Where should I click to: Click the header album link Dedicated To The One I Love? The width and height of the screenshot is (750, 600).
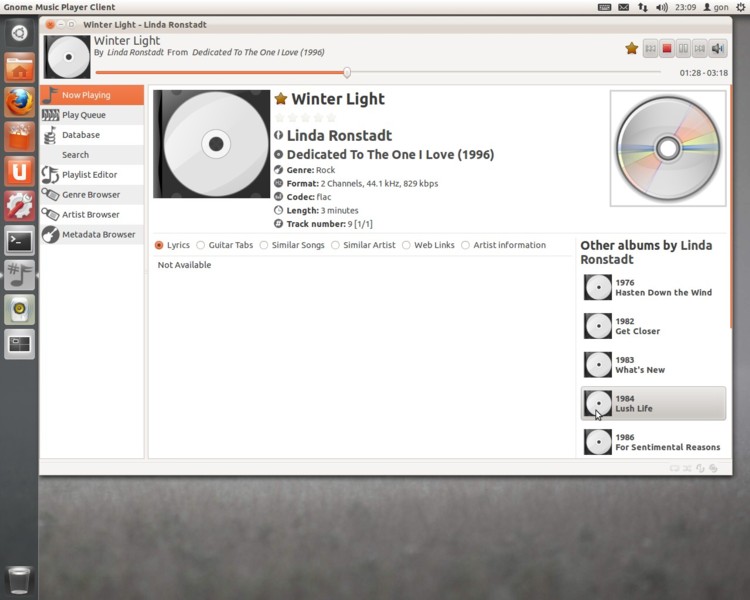coord(258,52)
